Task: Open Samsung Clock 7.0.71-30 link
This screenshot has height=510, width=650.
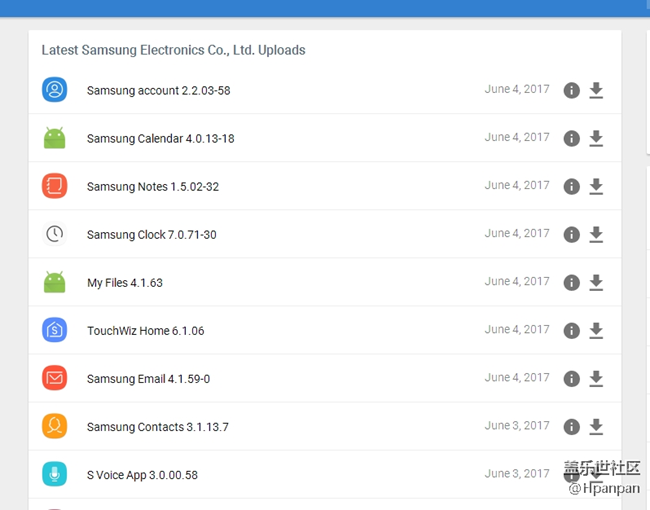Action: coord(151,235)
